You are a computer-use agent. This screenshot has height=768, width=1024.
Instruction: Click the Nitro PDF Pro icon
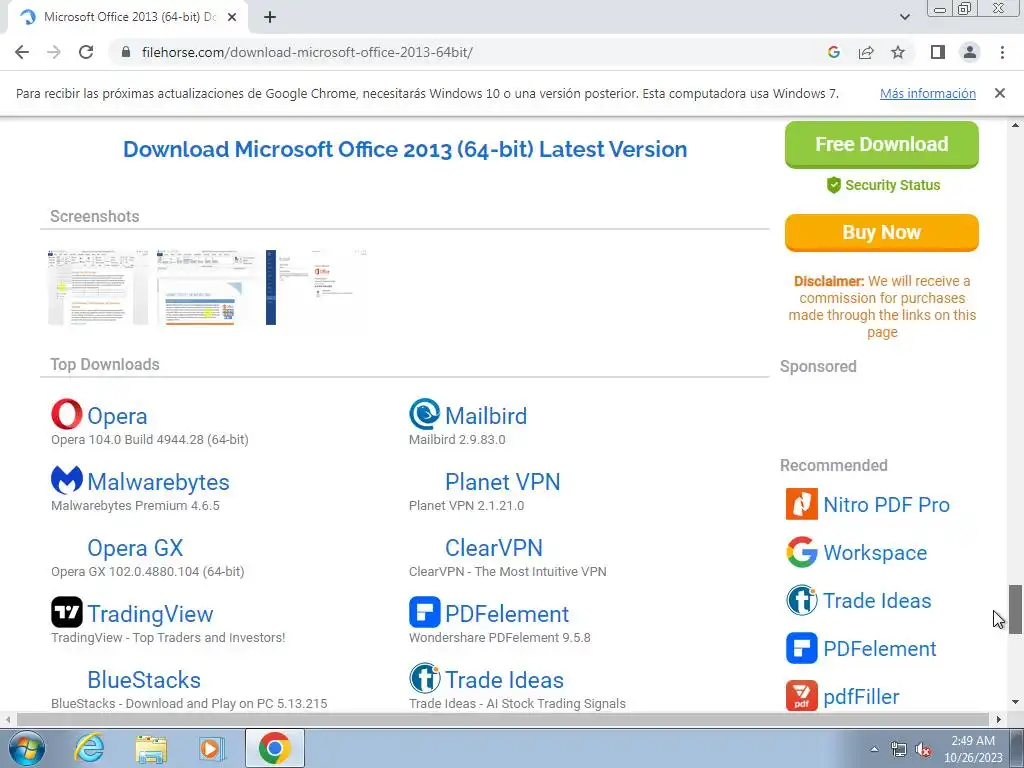tap(801, 504)
